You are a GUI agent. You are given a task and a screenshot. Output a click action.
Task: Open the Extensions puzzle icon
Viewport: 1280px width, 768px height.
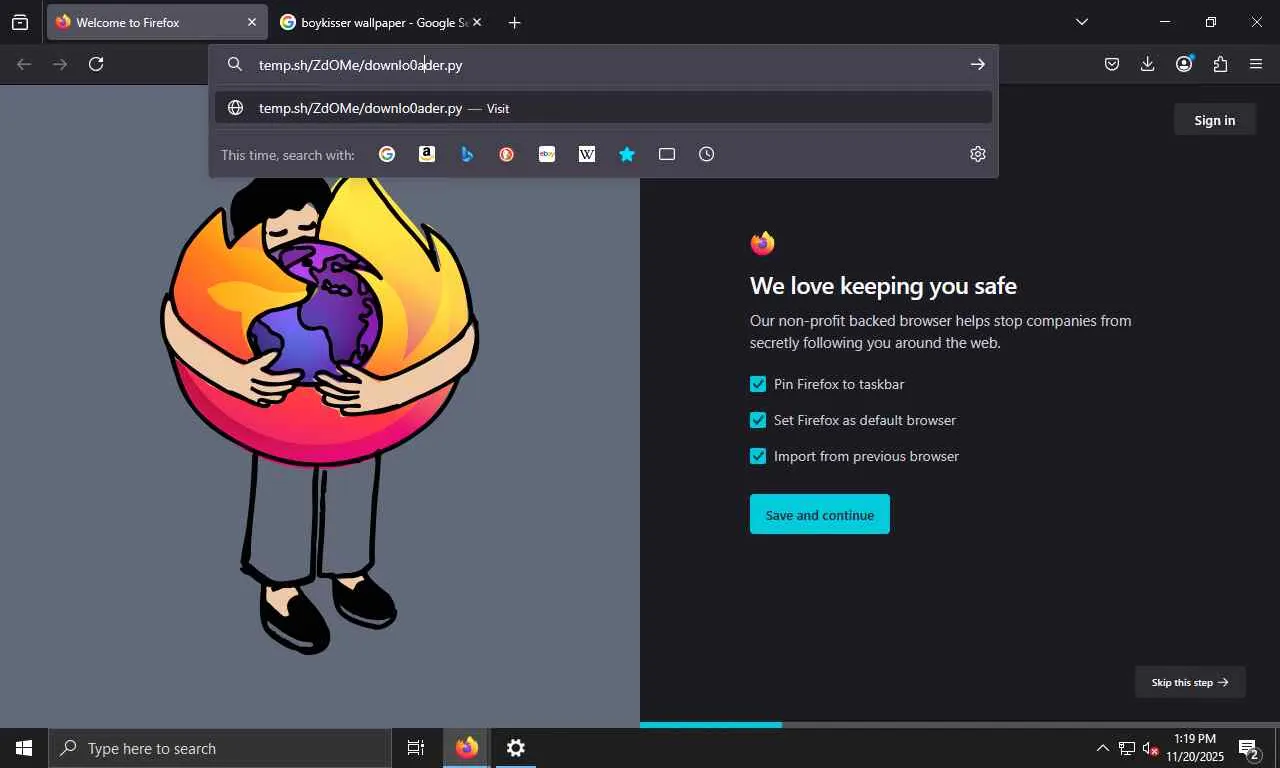(1220, 64)
